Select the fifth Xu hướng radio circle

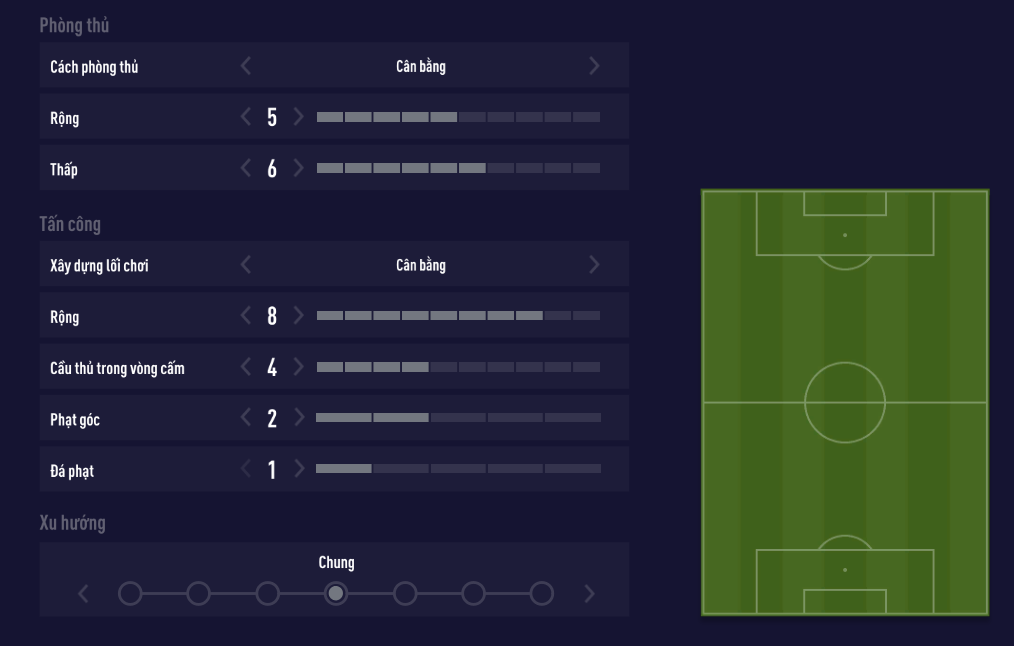[x=404, y=594]
